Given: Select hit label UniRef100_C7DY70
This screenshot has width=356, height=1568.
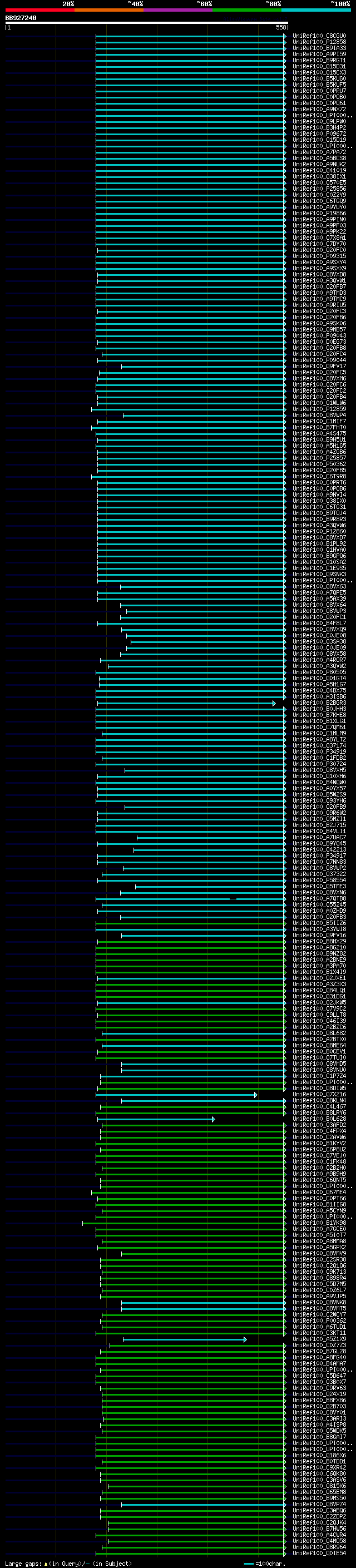Looking at the screenshot, I should click(319, 244).
